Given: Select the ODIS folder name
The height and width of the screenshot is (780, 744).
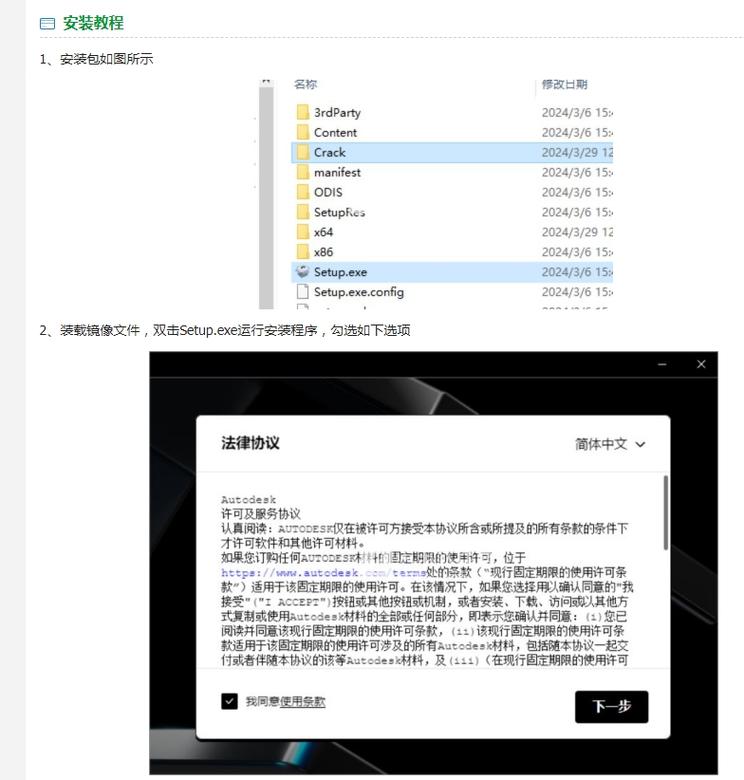Looking at the screenshot, I should [x=328, y=193].
